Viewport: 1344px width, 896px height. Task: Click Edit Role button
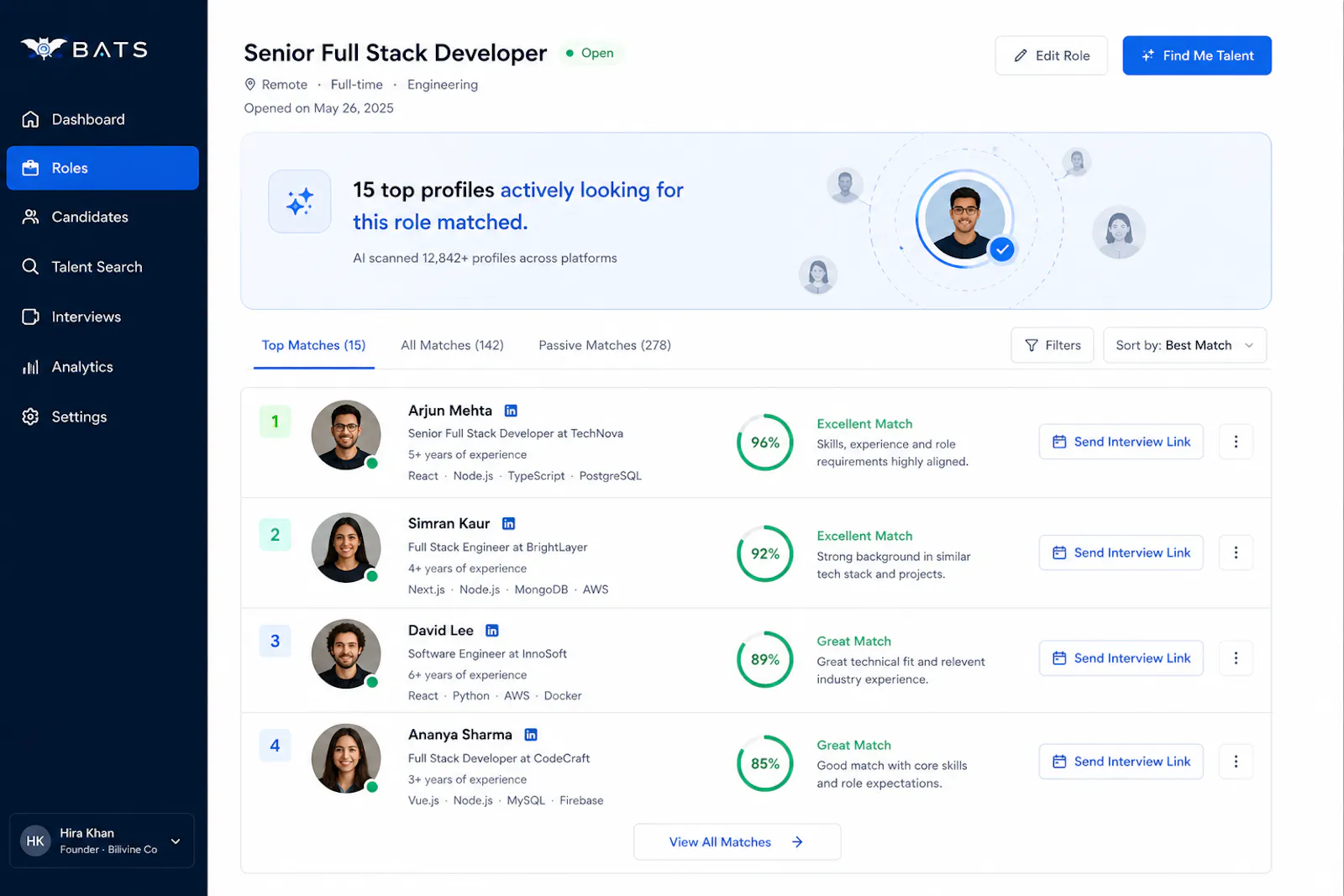click(x=1052, y=55)
